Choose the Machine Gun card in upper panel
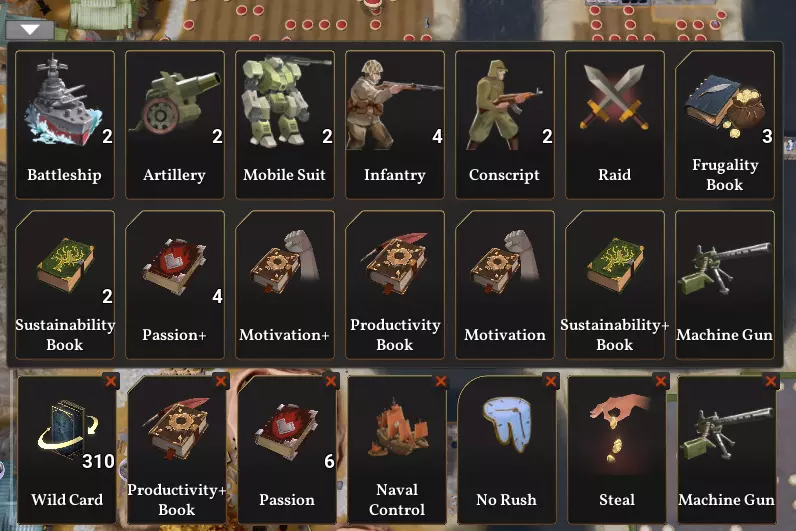Screen dimensions: 796x531 tap(725, 285)
